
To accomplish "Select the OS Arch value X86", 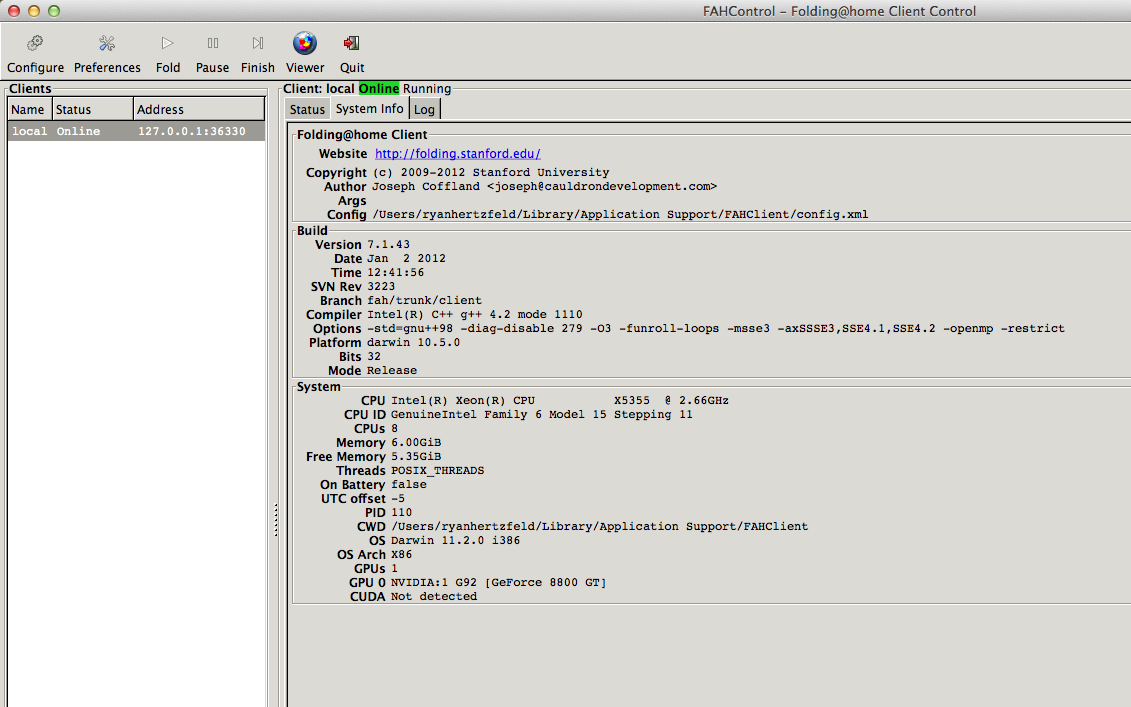I will click(401, 554).
